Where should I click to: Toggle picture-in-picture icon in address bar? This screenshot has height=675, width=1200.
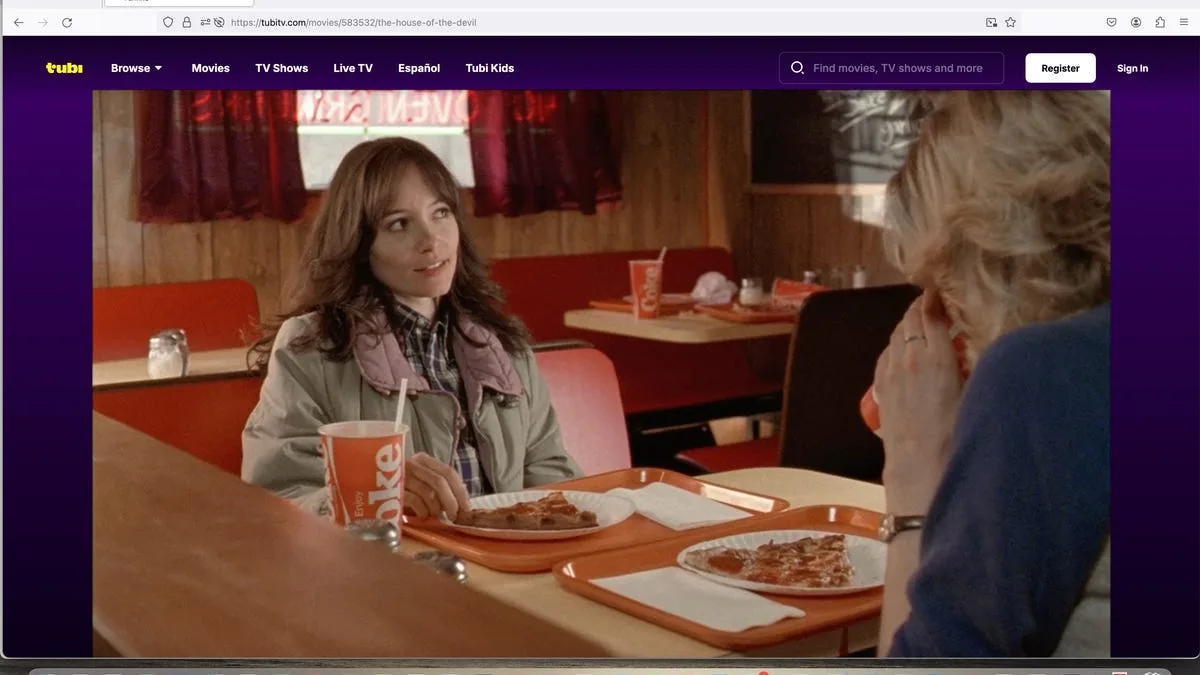pyautogui.click(x=991, y=22)
